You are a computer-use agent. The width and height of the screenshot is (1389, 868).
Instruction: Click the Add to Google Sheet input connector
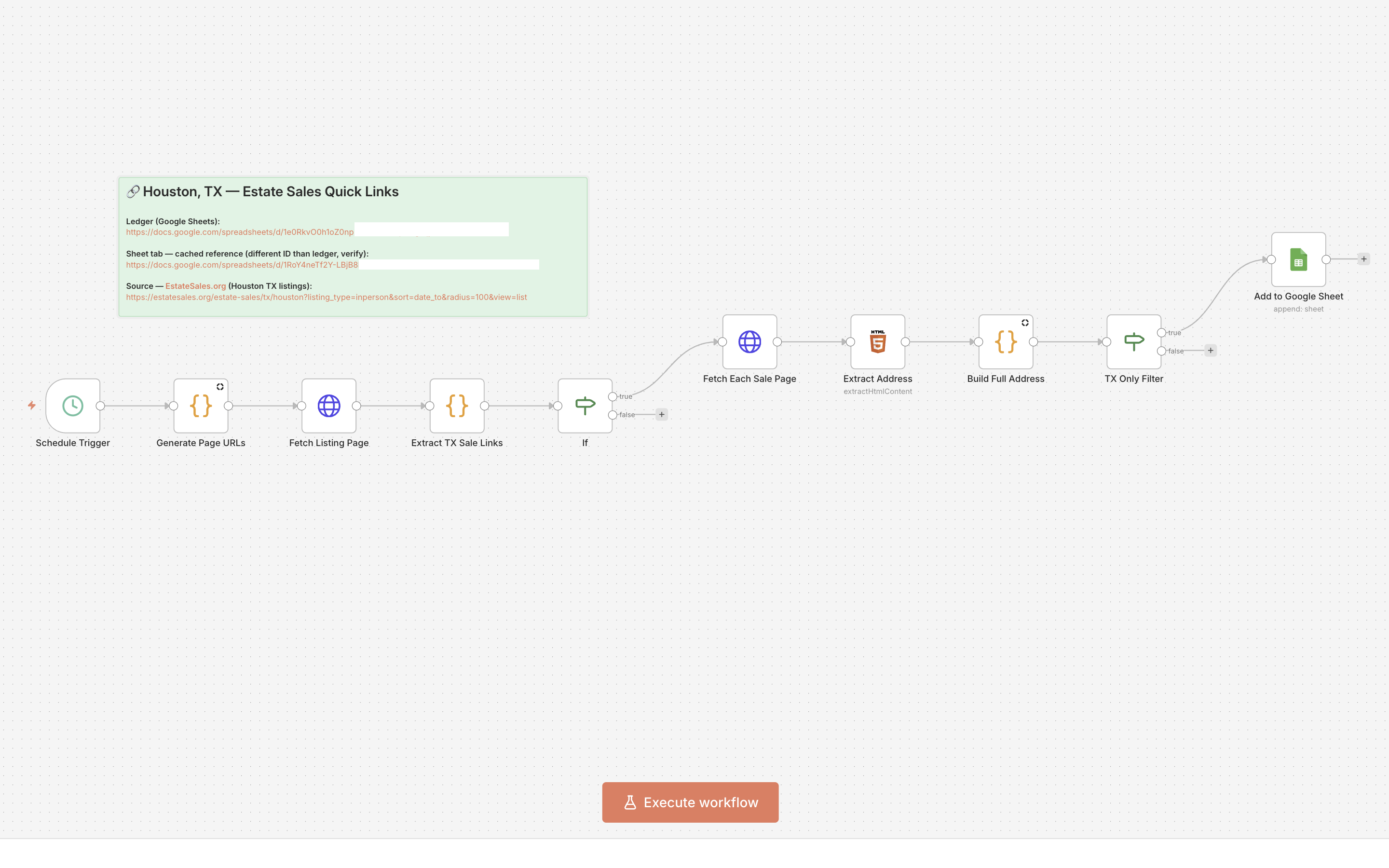click(x=1271, y=259)
